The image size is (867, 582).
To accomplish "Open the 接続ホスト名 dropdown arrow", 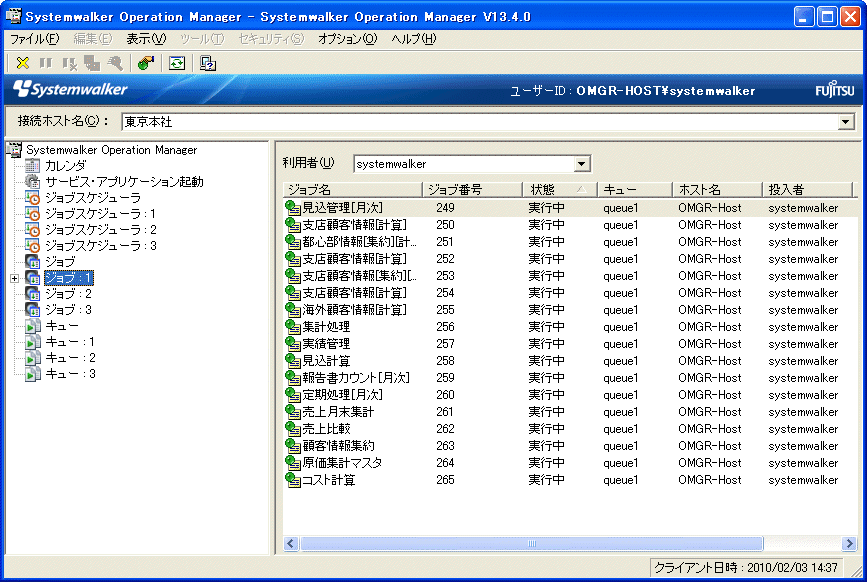I will [845, 122].
